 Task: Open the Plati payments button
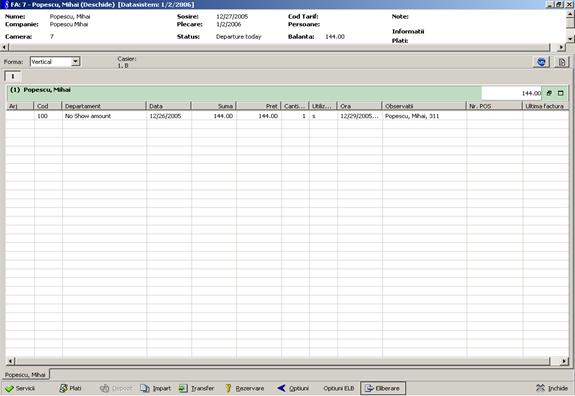coord(70,388)
